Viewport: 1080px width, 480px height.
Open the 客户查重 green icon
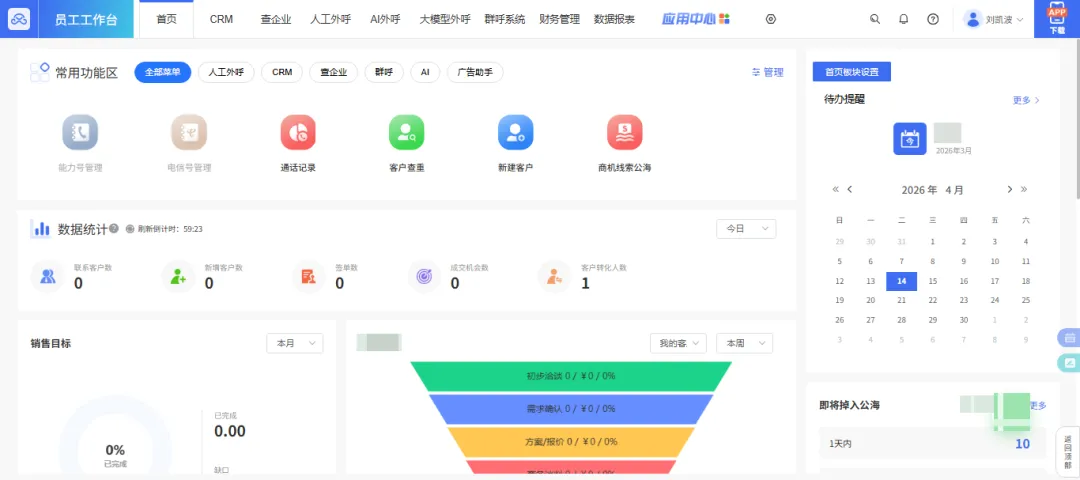pyautogui.click(x=406, y=132)
